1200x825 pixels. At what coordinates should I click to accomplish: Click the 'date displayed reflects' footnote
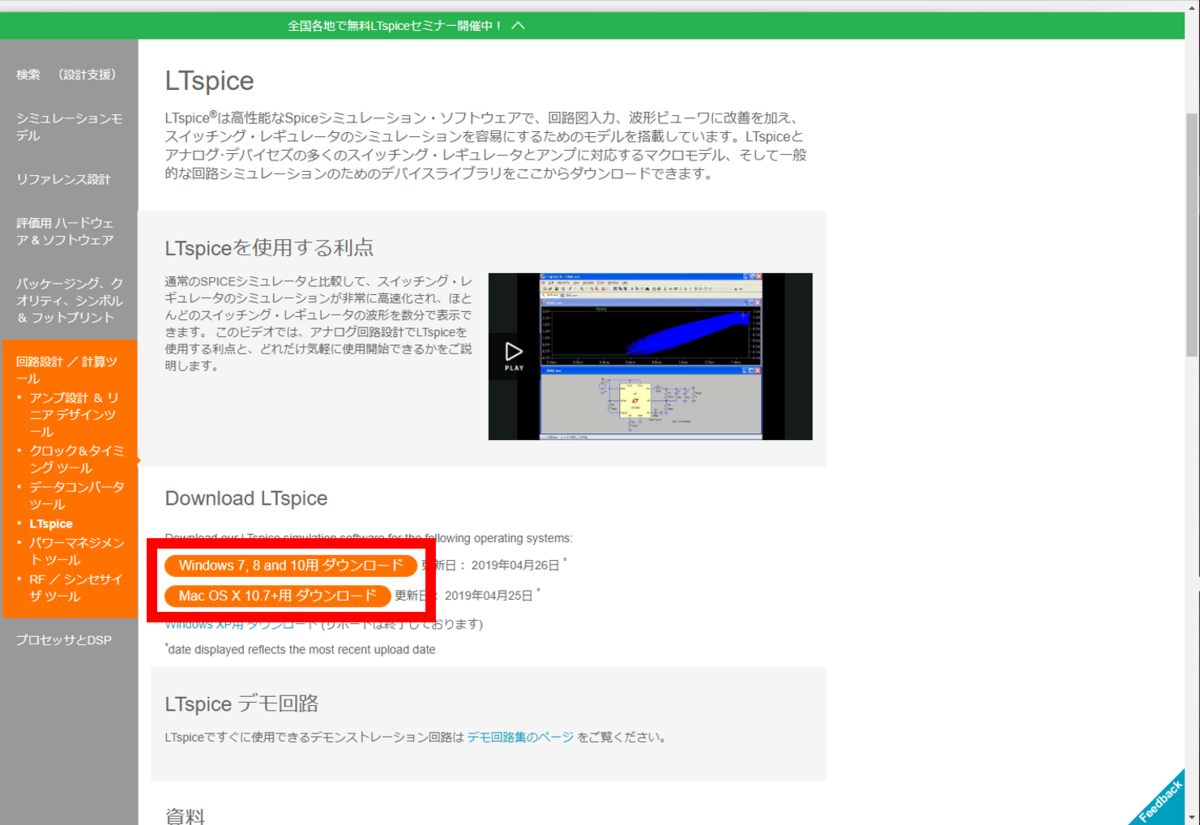tap(300, 649)
